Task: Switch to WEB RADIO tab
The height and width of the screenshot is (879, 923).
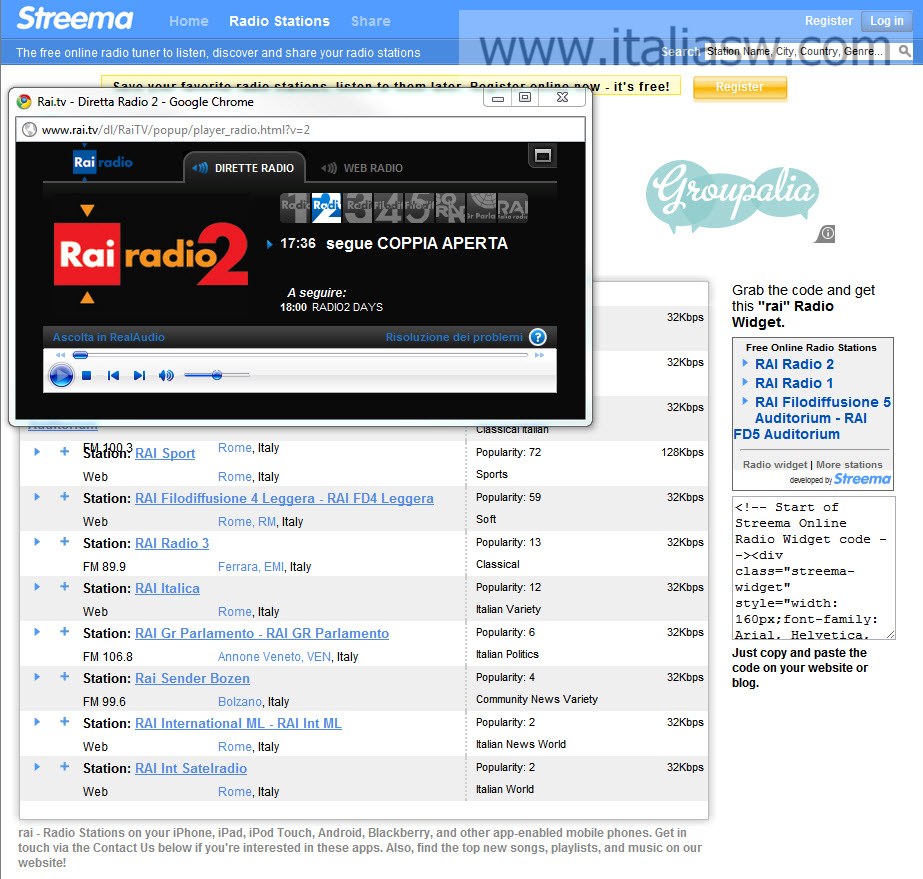Action: (362, 168)
